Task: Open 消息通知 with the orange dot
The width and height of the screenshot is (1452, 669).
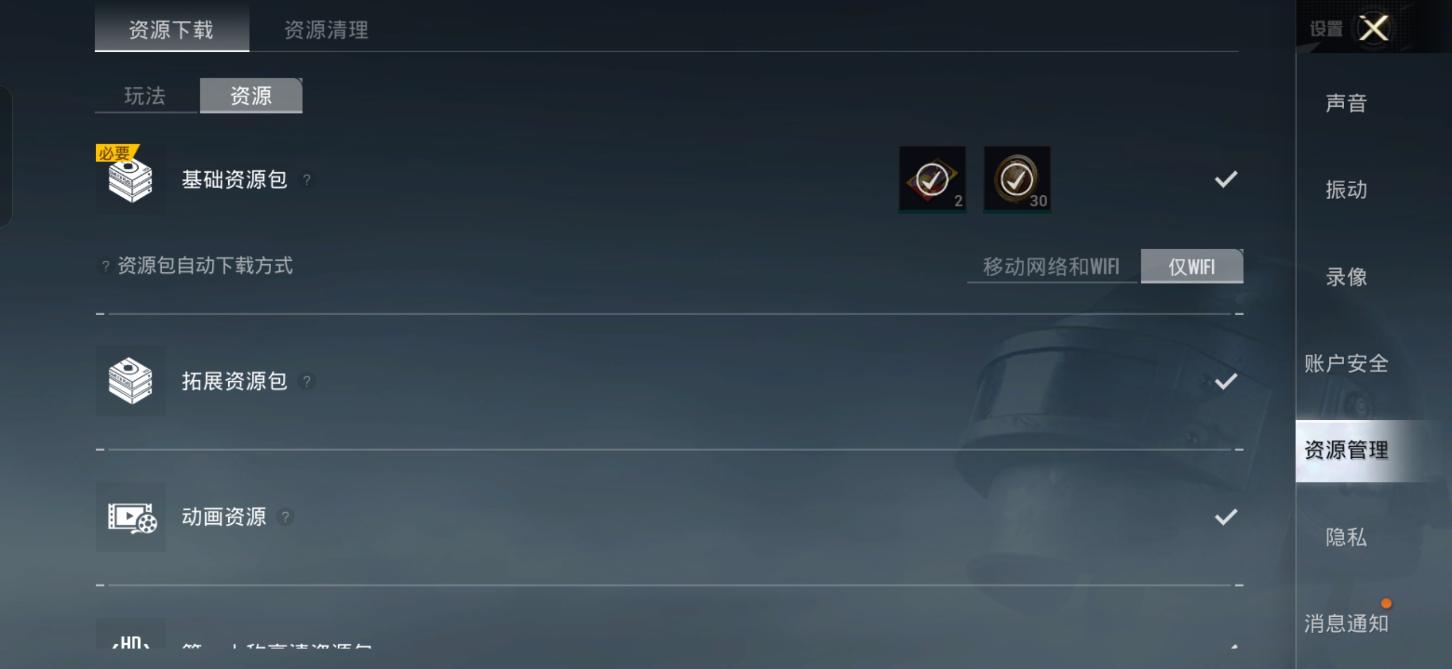Action: (1346, 624)
